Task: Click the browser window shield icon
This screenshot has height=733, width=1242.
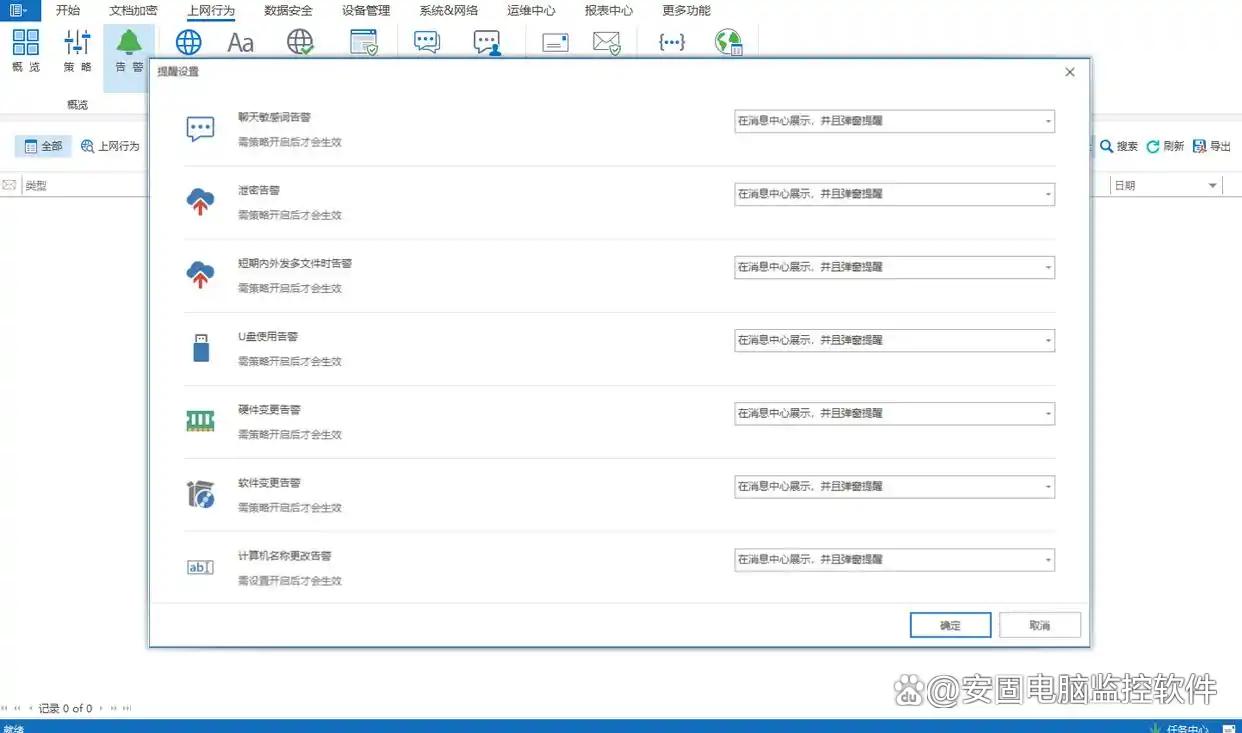Action: (364, 42)
